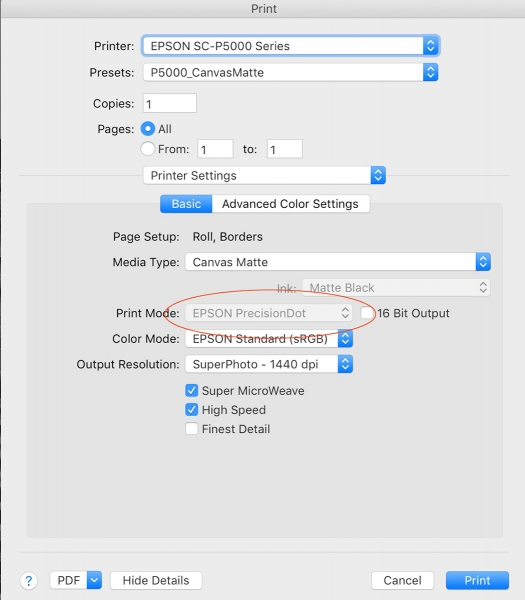
Task: Select the Basic tab
Action: [x=186, y=204]
